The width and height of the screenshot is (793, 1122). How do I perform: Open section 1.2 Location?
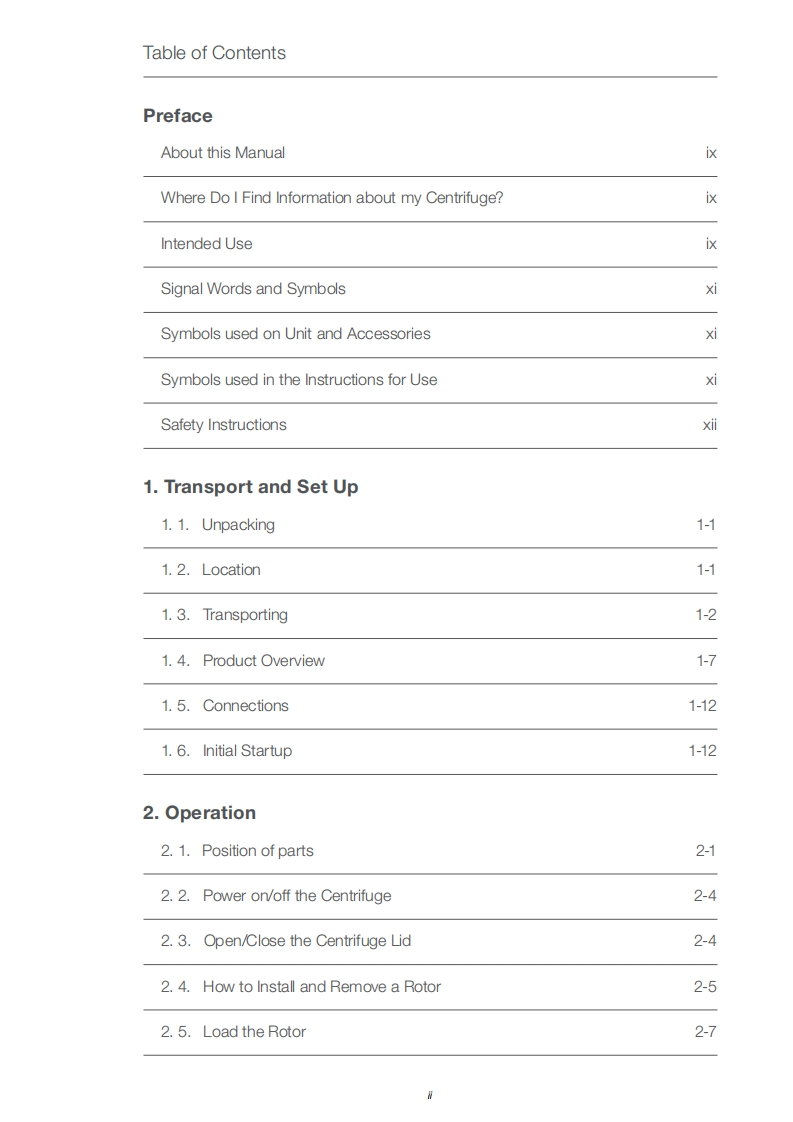231,570
